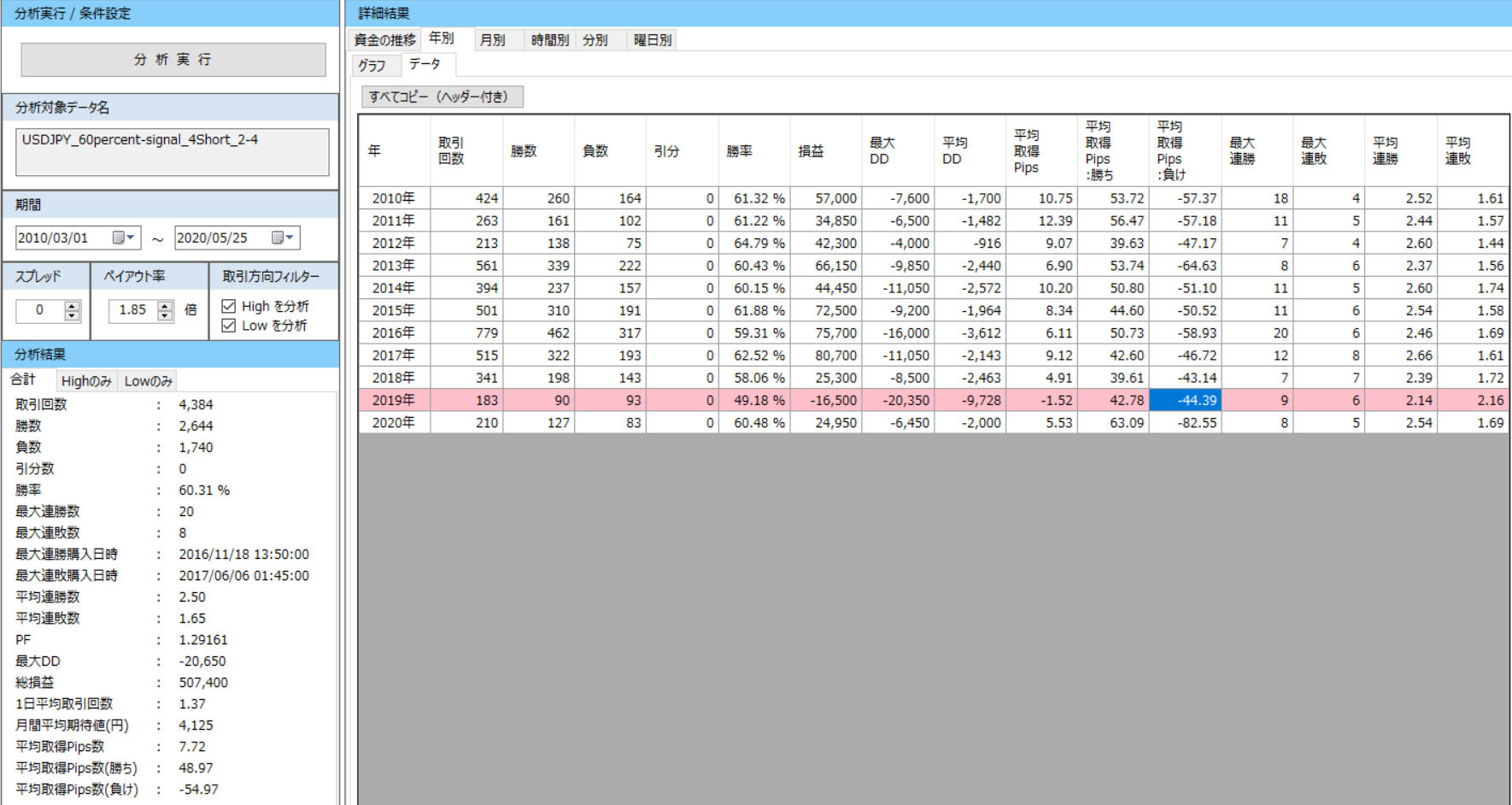This screenshot has width=1512, height=805.
Task: Click the 2019 loss cell -16,500
Action: [x=826, y=400]
